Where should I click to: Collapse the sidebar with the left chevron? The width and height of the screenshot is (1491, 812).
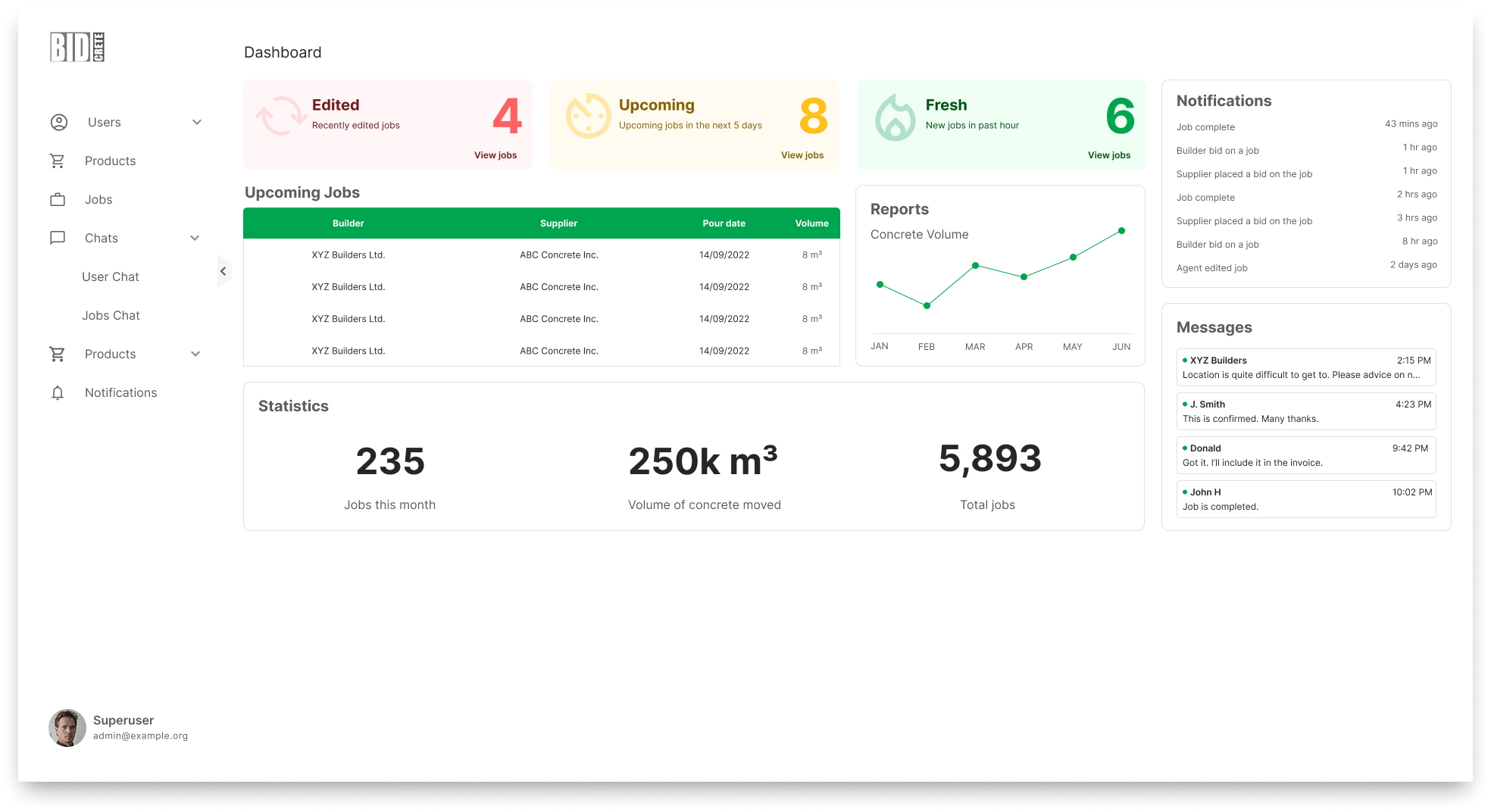[223, 271]
